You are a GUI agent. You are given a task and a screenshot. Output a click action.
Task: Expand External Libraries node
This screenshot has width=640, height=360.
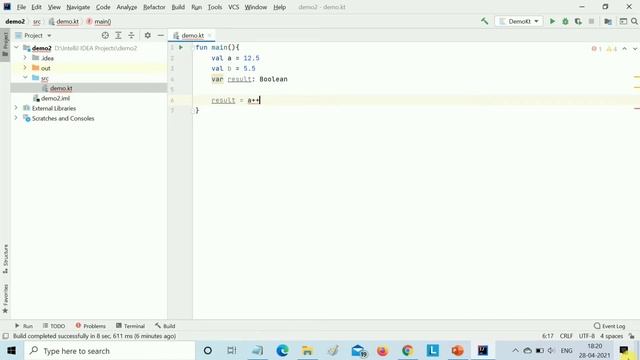click(16, 108)
